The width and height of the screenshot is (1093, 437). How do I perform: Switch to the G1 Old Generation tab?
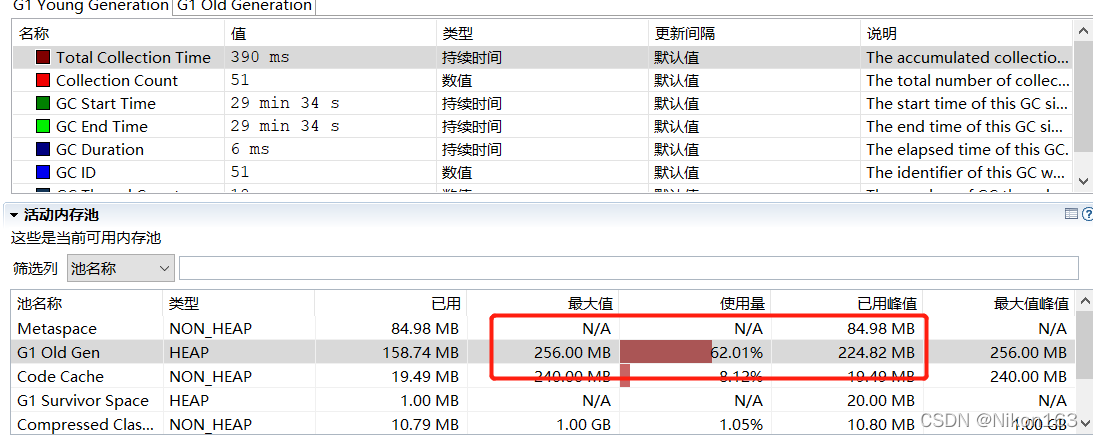point(243,6)
